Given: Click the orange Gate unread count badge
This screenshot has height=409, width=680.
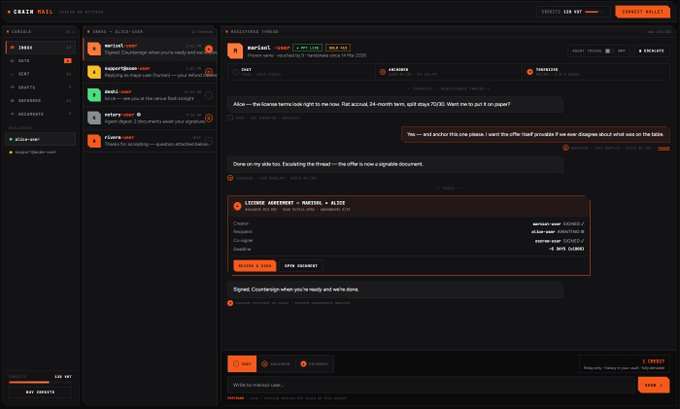Looking at the screenshot, I should (x=68, y=61).
